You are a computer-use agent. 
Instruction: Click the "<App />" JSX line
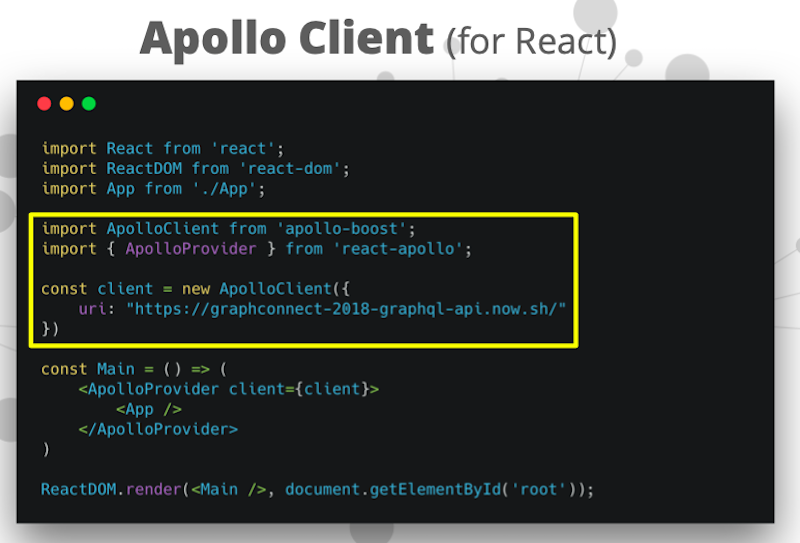click(x=148, y=409)
